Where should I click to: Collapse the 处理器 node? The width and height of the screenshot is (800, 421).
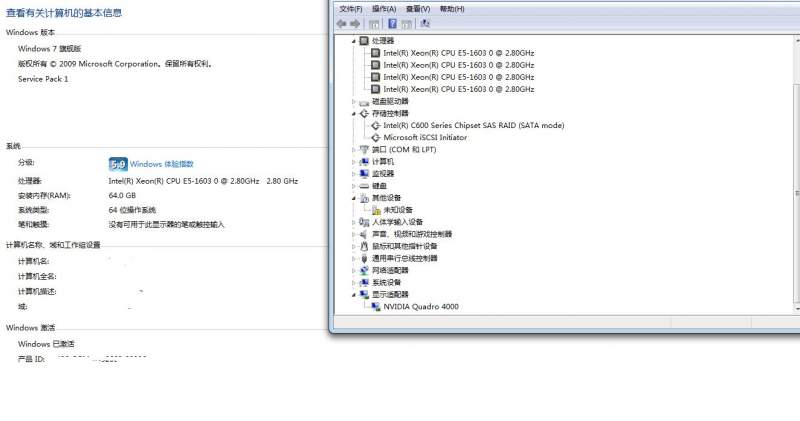(x=354, y=41)
